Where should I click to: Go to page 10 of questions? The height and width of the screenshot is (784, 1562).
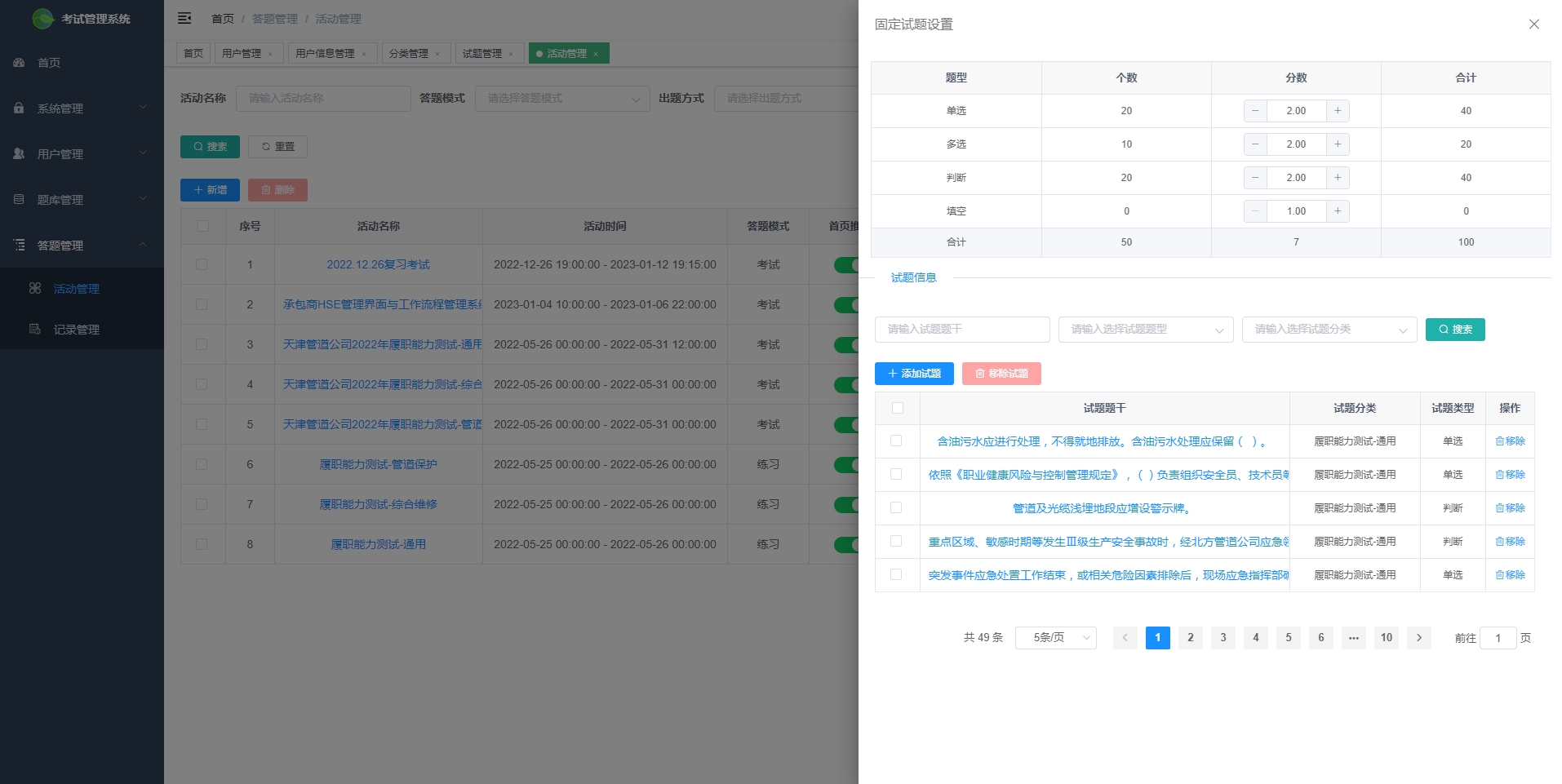[x=1387, y=638]
